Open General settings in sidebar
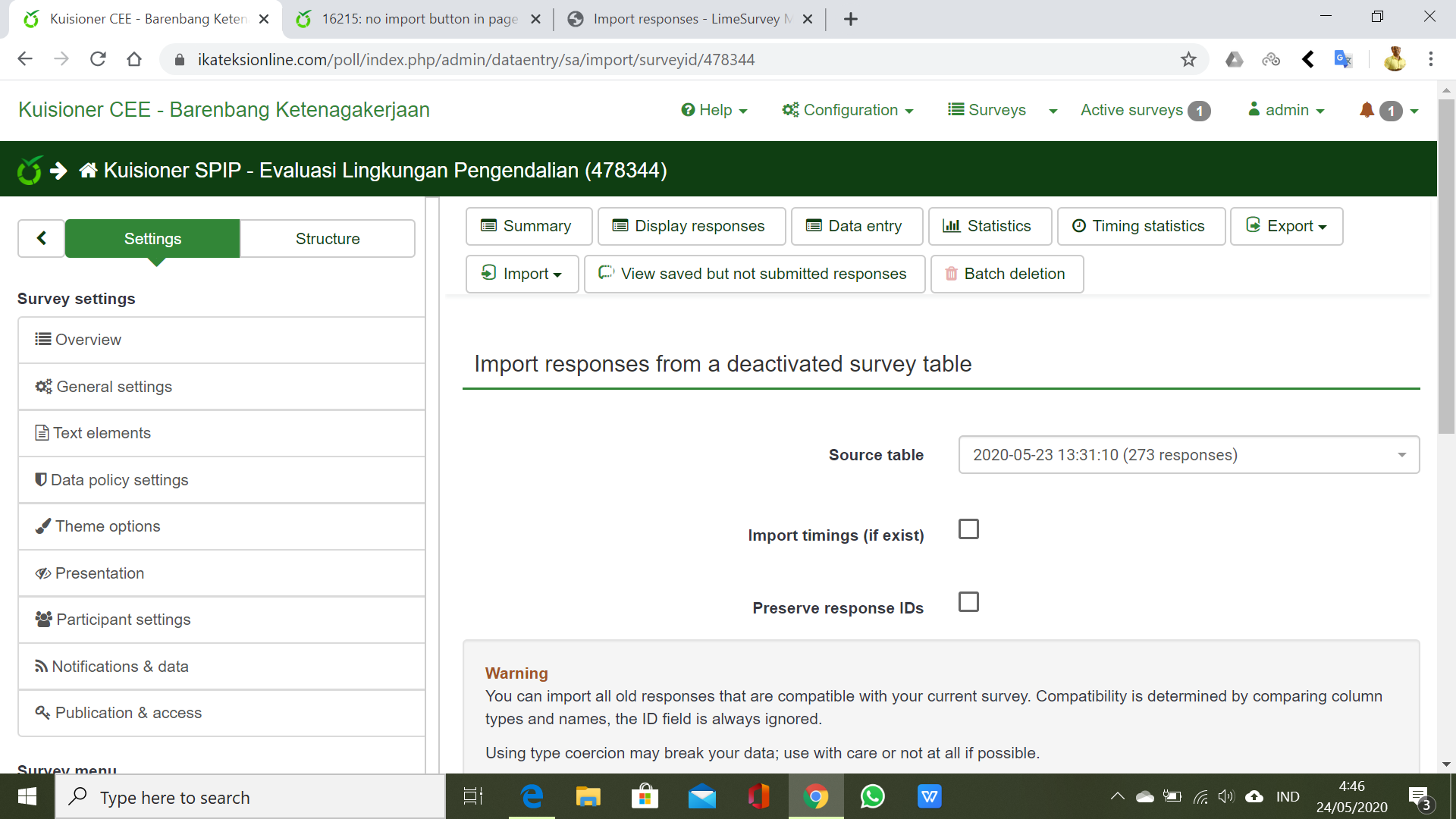This screenshot has height=819, width=1456. pos(114,387)
